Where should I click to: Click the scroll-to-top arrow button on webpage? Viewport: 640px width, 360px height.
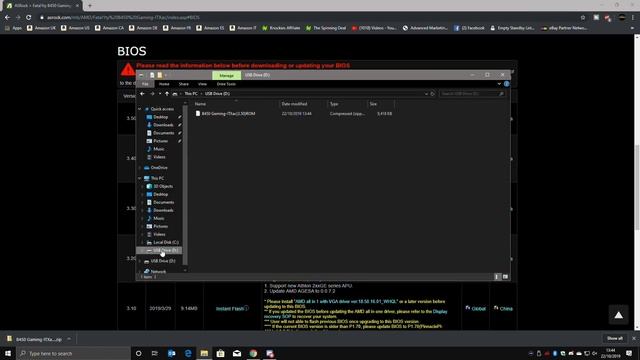tap(619, 315)
